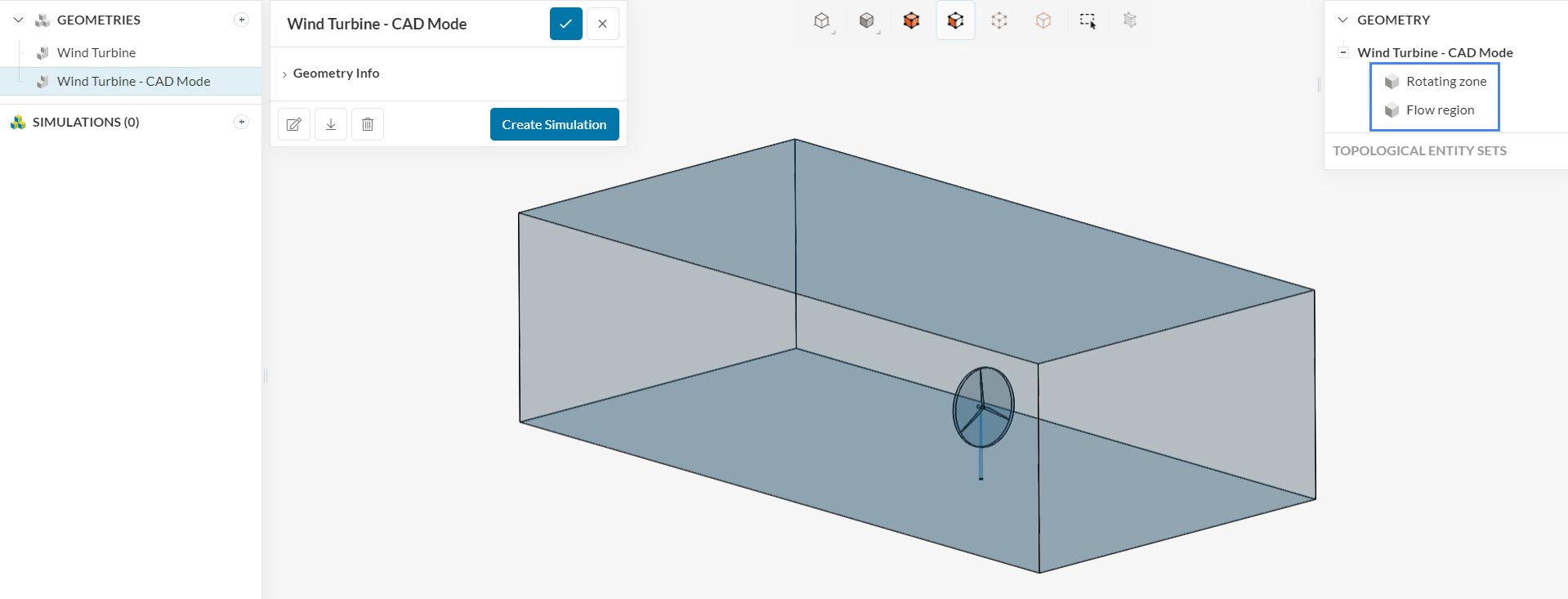
Task: Collapse the GEOMETRY panel on the right
Action: click(x=1342, y=20)
